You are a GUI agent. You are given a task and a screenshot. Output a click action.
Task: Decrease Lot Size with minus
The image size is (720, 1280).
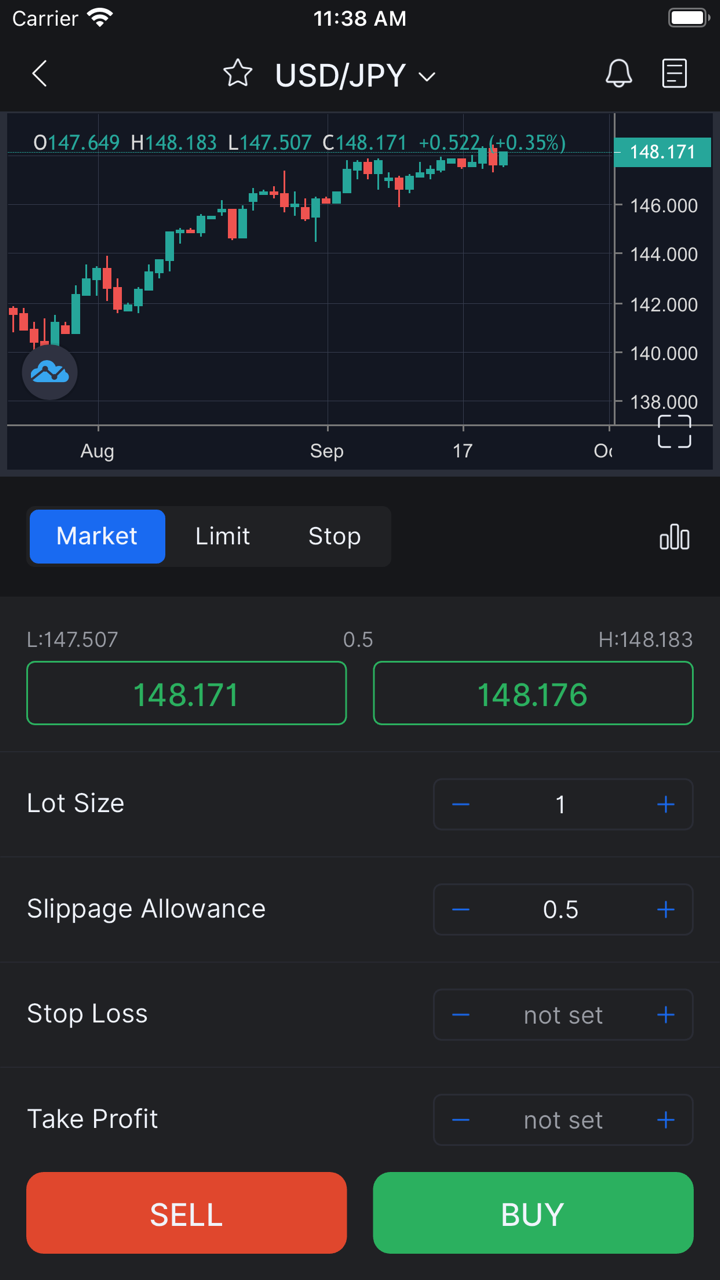coord(461,805)
